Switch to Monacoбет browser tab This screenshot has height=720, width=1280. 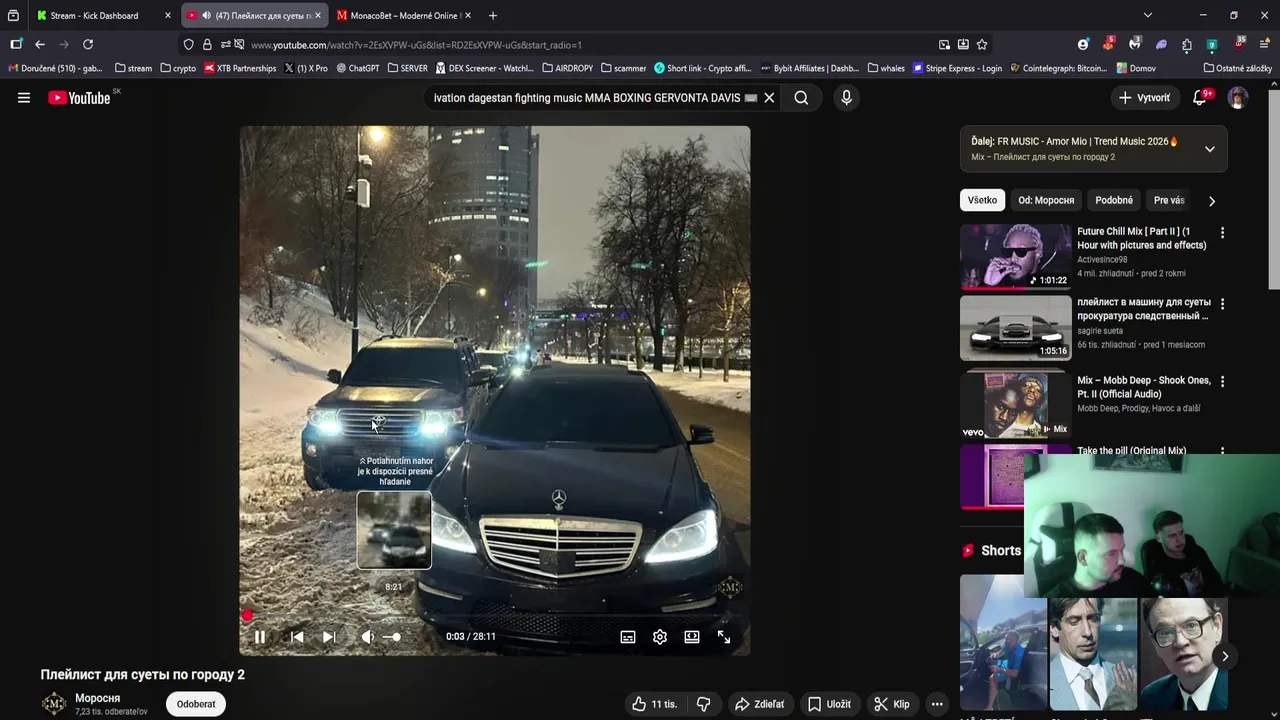[404, 15]
